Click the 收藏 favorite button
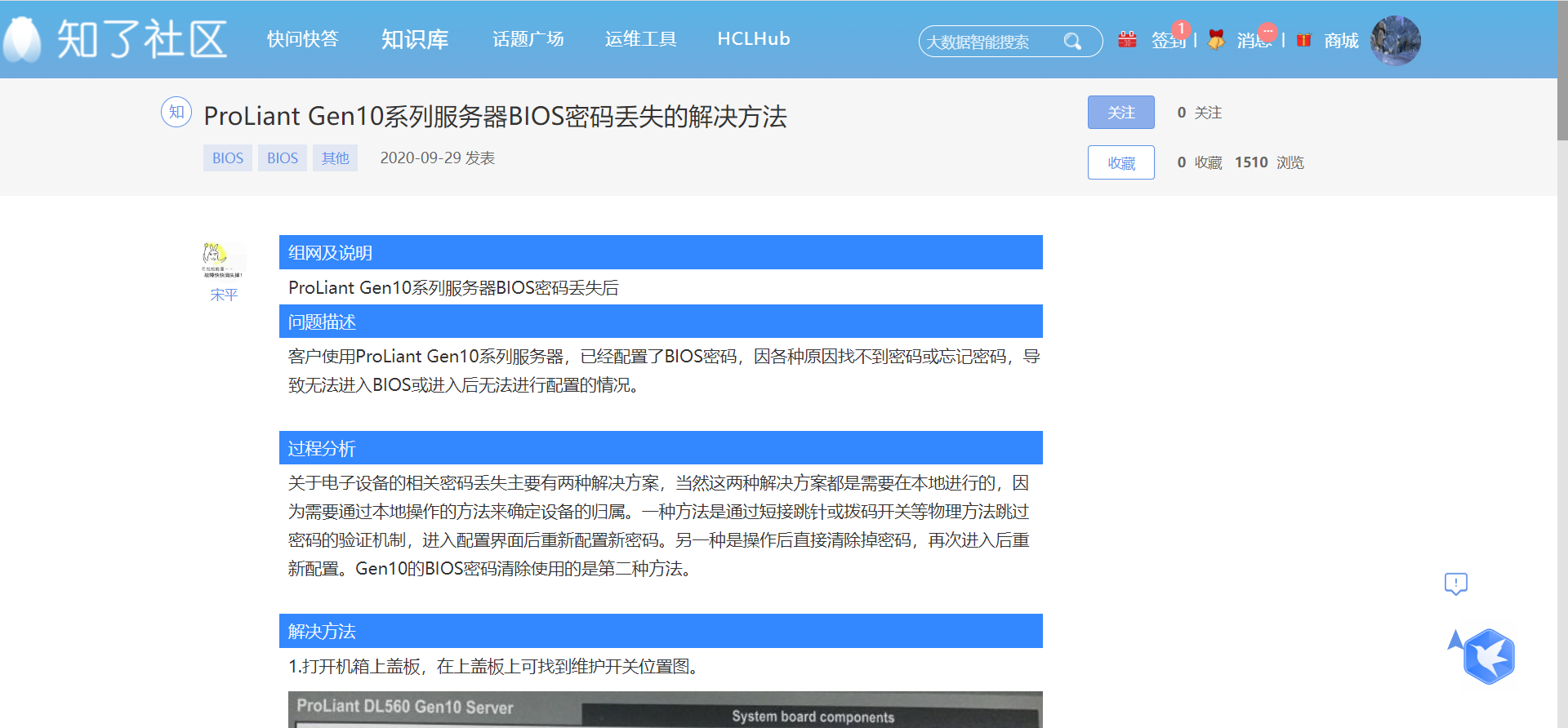This screenshot has height=728, width=1568. (x=1120, y=162)
